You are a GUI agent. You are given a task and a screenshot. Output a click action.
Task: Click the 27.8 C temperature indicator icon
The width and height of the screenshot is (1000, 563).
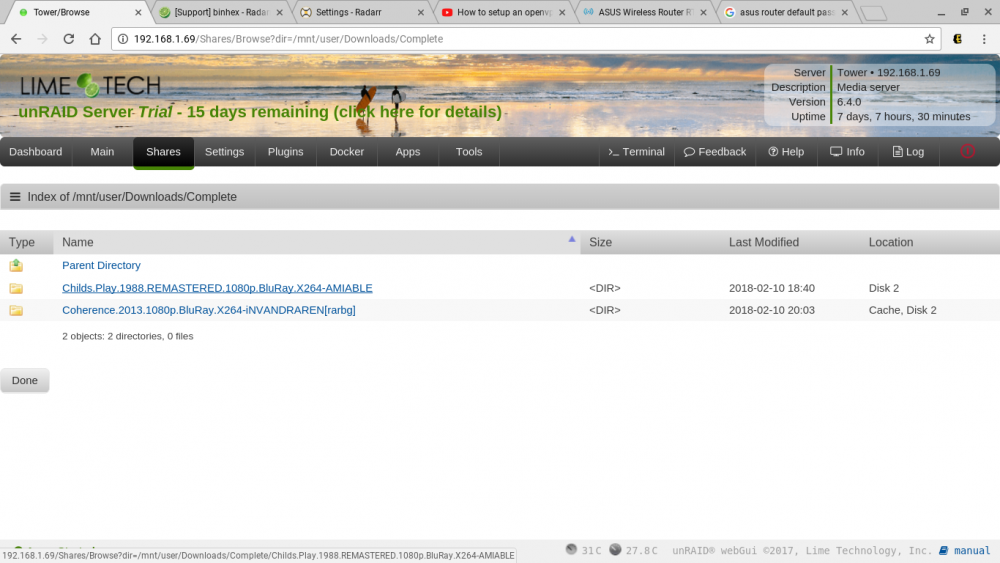pyautogui.click(x=615, y=549)
